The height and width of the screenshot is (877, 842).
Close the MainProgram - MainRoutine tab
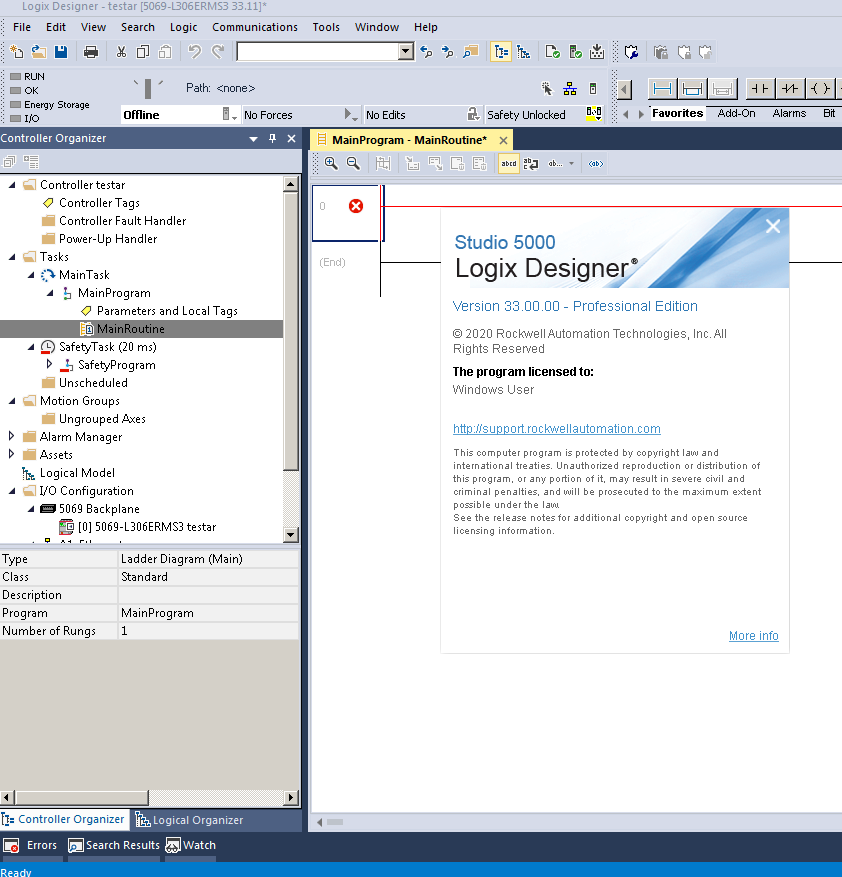504,140
